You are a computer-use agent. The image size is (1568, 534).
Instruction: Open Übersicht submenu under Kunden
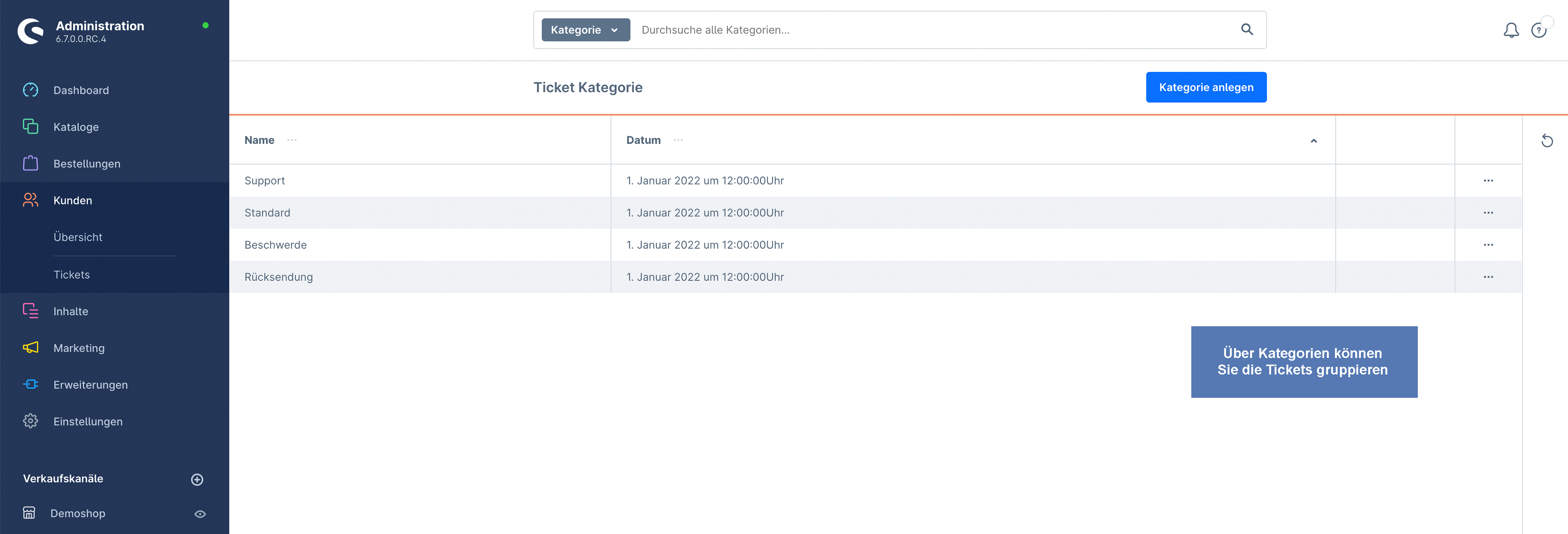pos(78,237)
